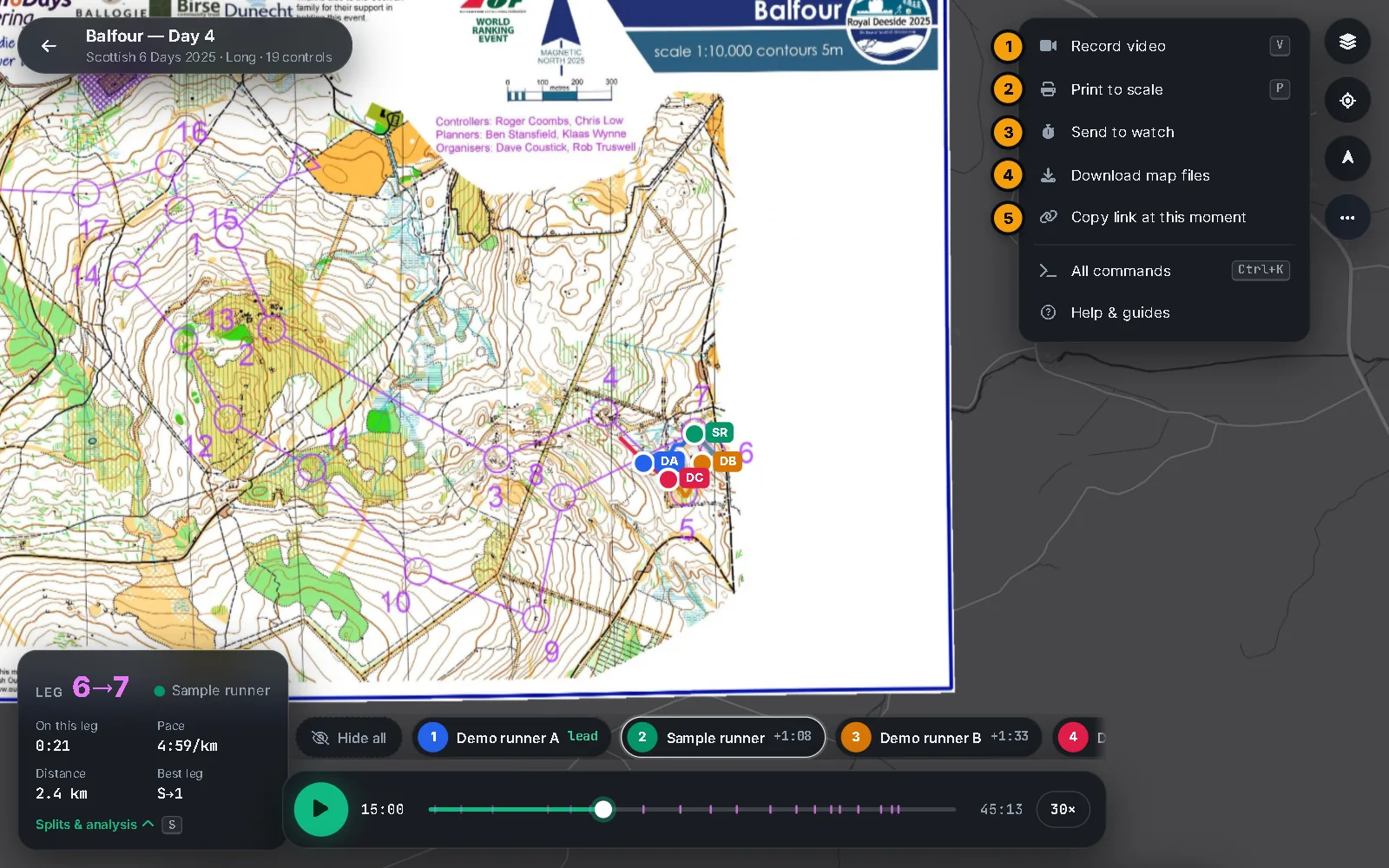Center the map using the crosshair button
Image resolution: width=1389 pixels, height=868 pixels.
1347,101
